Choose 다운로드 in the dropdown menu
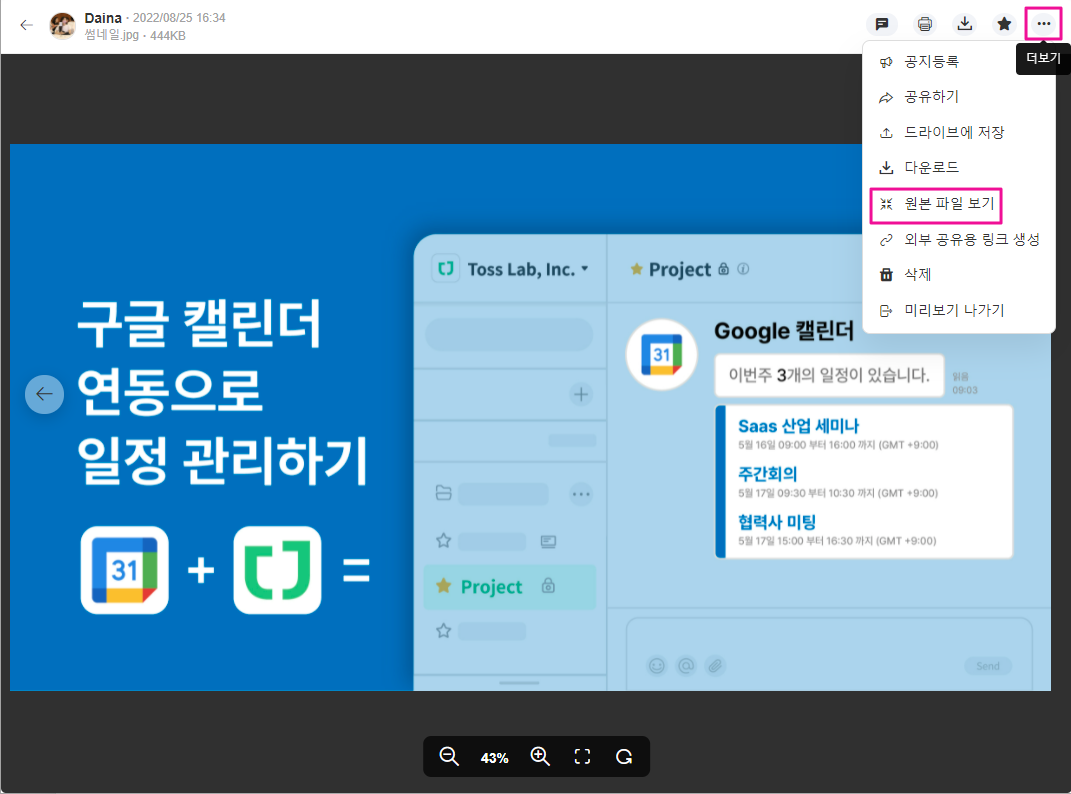The image size is (1071, 794). 959,167
